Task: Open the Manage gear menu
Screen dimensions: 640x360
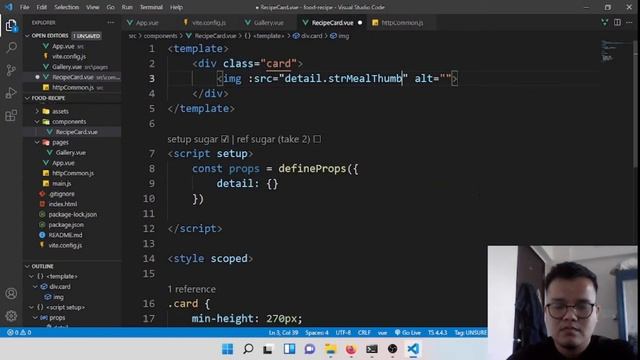Action: (11, 315)
